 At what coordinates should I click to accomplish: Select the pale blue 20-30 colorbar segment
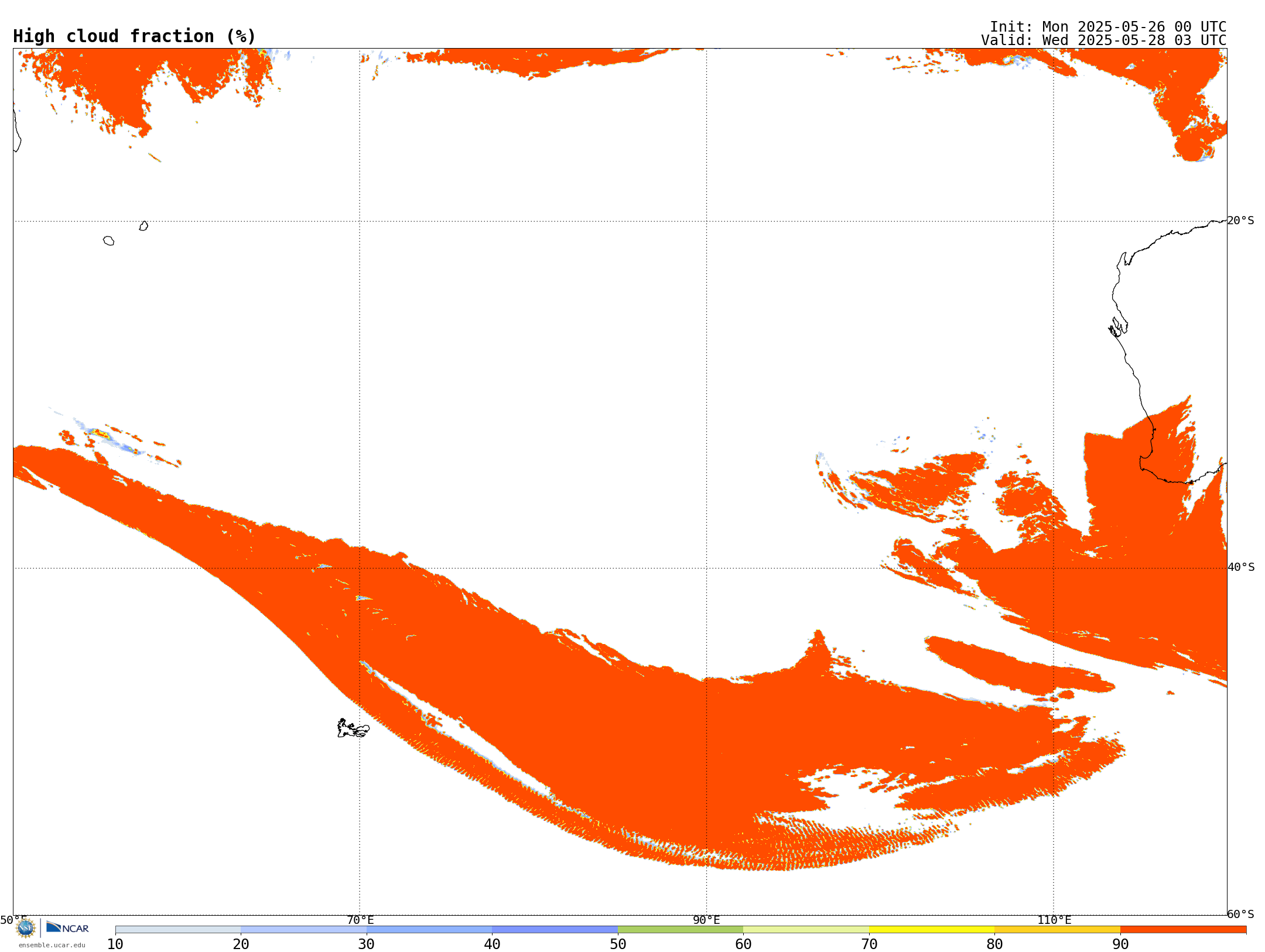point(303,930)
